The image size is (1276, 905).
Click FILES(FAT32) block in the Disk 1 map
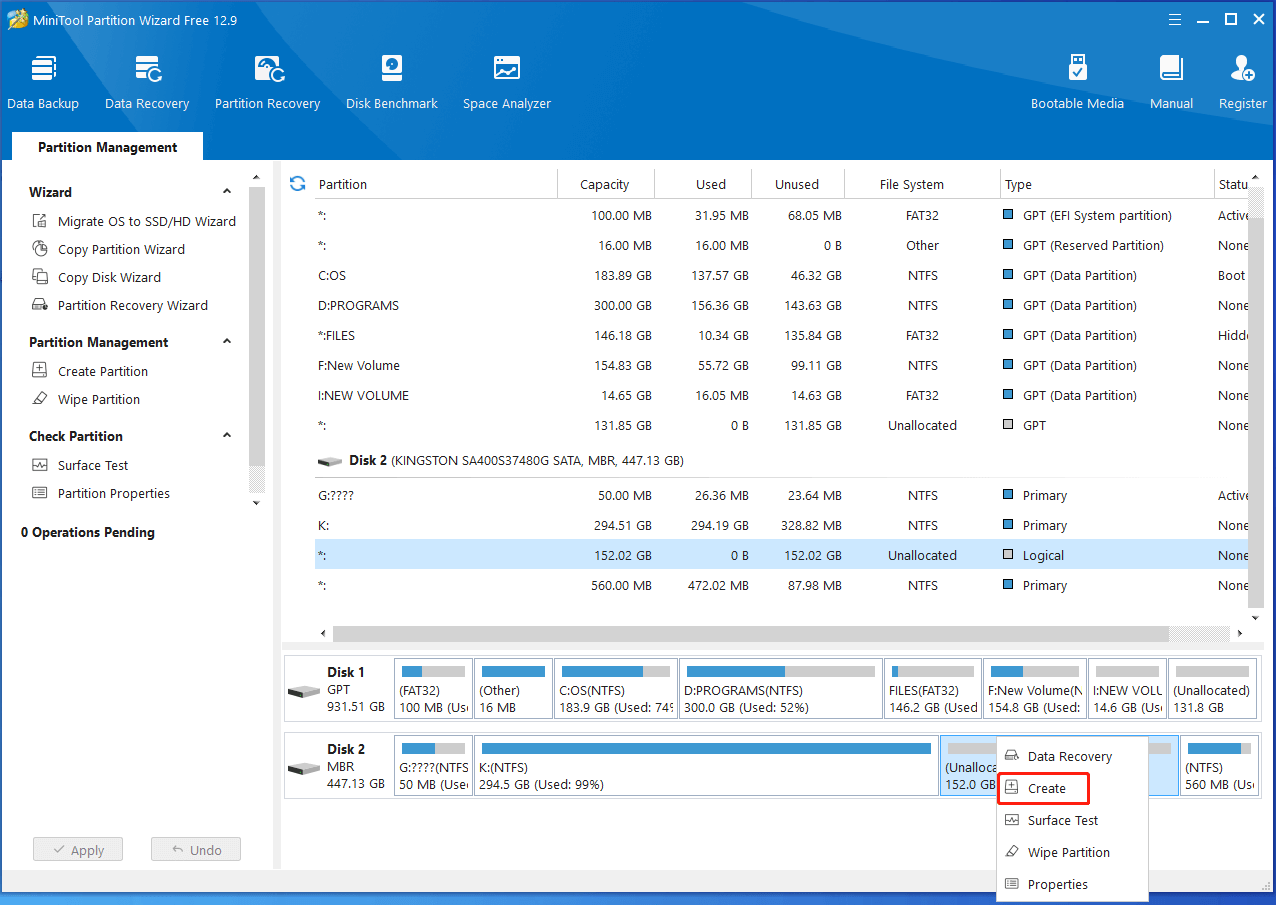click(x=933, y=688)
